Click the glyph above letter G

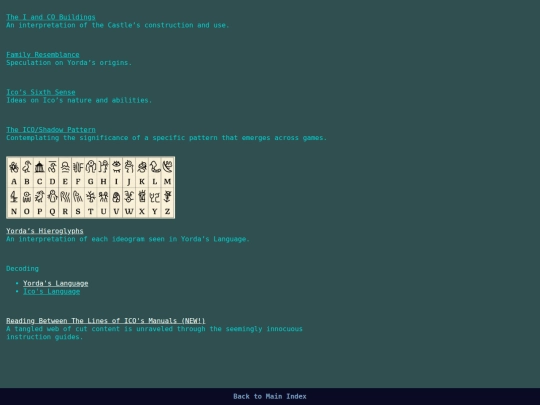pos(91,167)
